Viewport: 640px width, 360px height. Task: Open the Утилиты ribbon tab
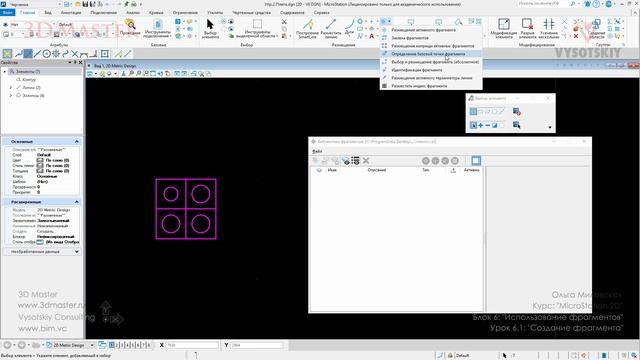(x=215, y=13)
